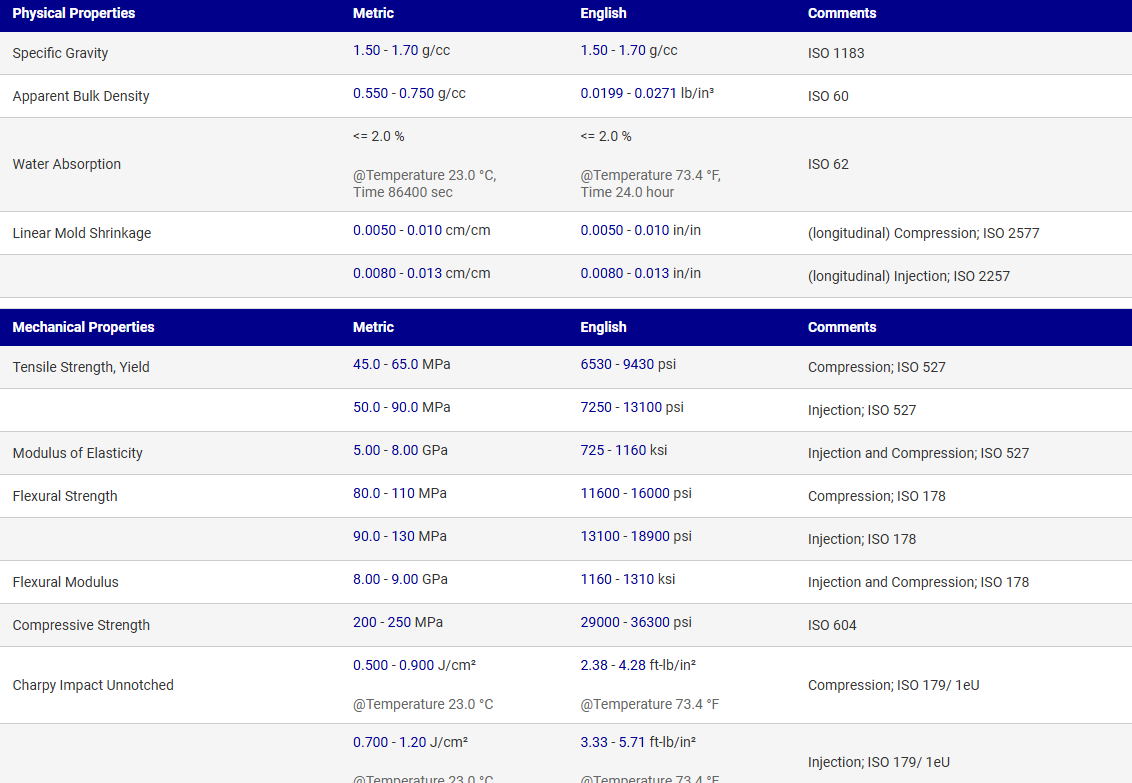Select the Water Absorption row label
Image resolution: width=1132 pixels, height=783 pixels.
click(66, 165)
